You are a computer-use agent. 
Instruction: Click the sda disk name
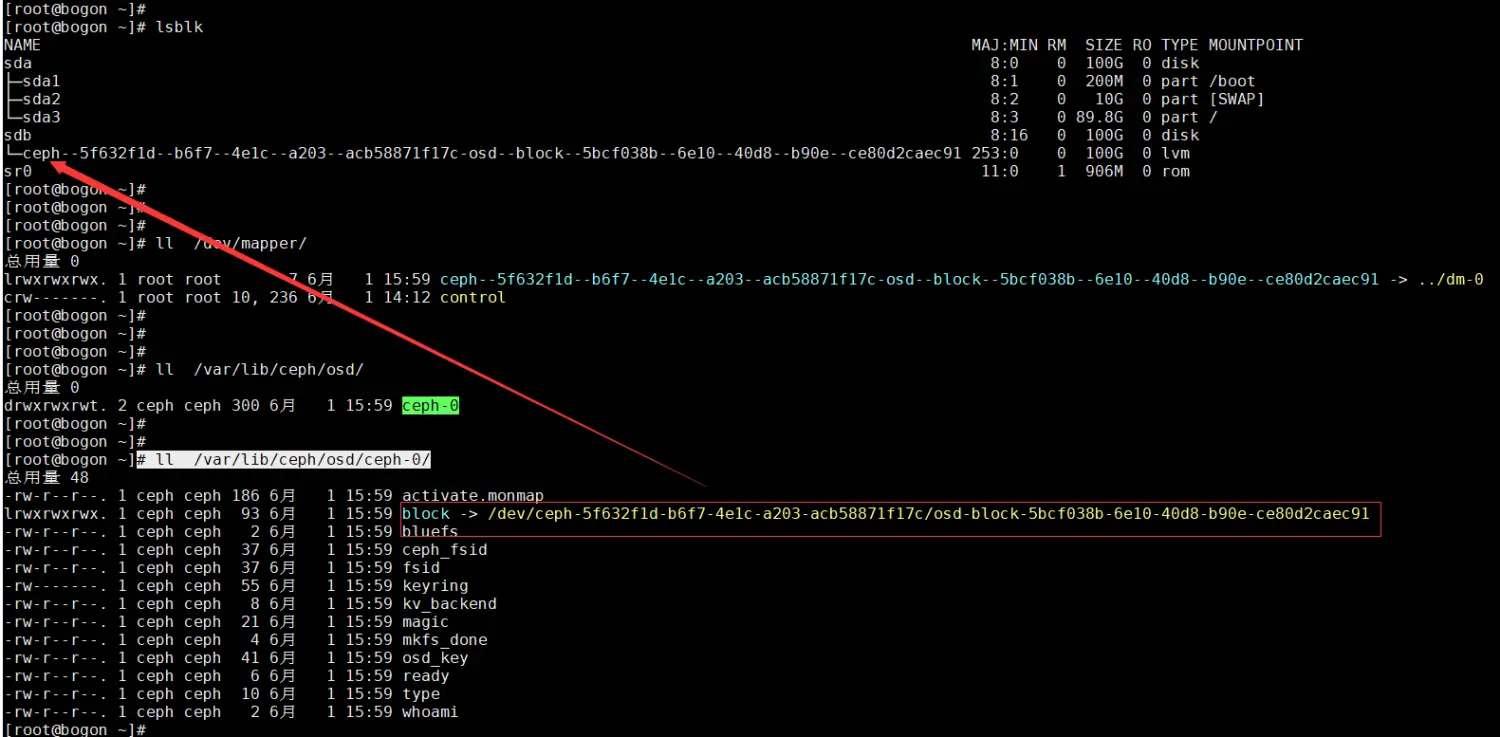click(18, 63)
